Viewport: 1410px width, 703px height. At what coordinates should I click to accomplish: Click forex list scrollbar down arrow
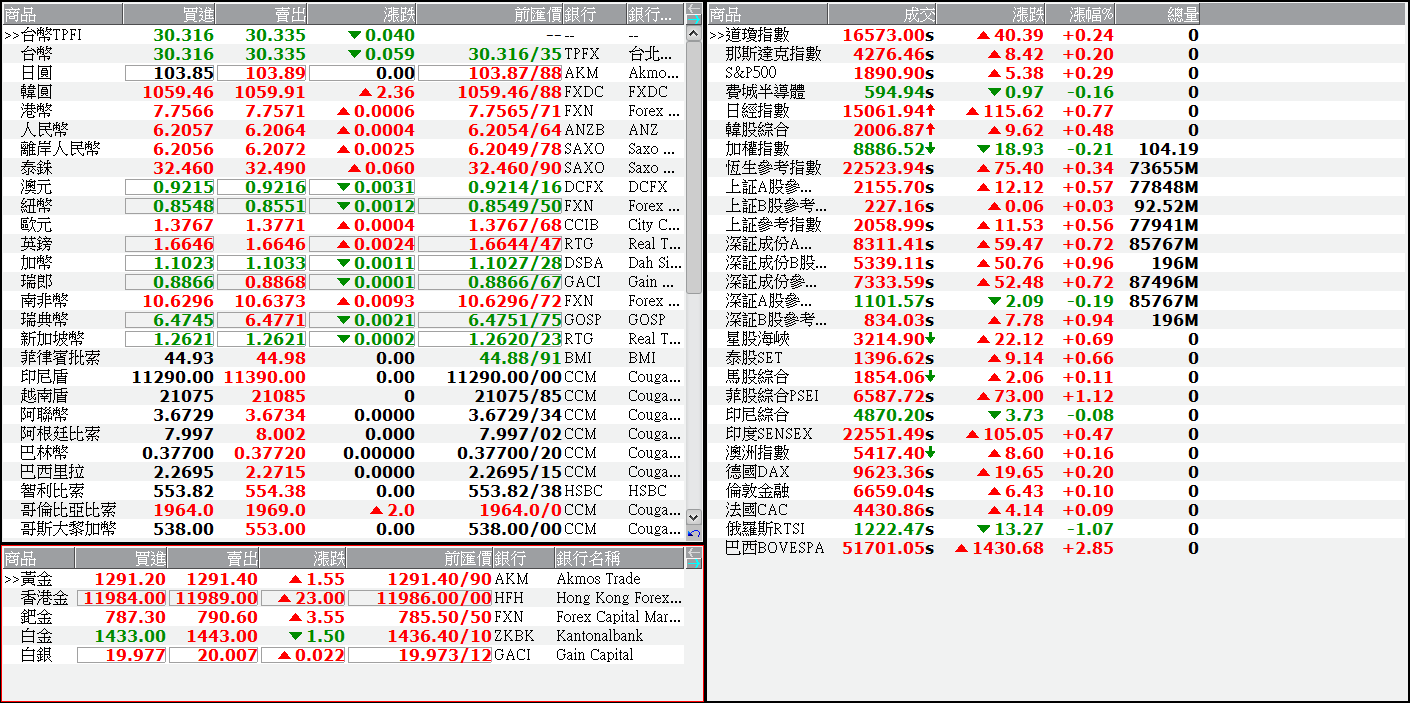tap(695, 516)
